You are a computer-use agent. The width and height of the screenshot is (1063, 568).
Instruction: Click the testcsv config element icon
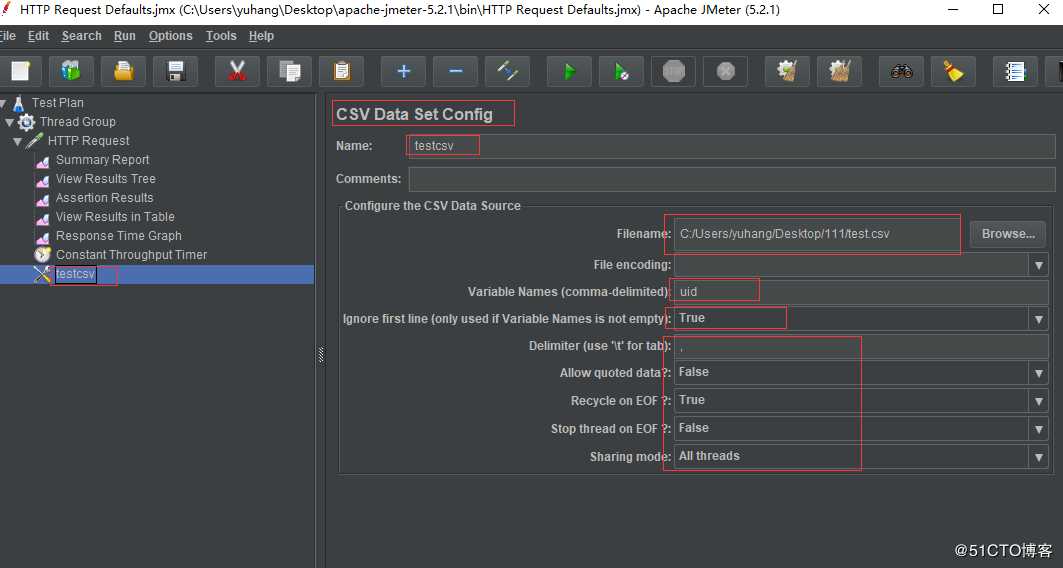coord(43,274)
